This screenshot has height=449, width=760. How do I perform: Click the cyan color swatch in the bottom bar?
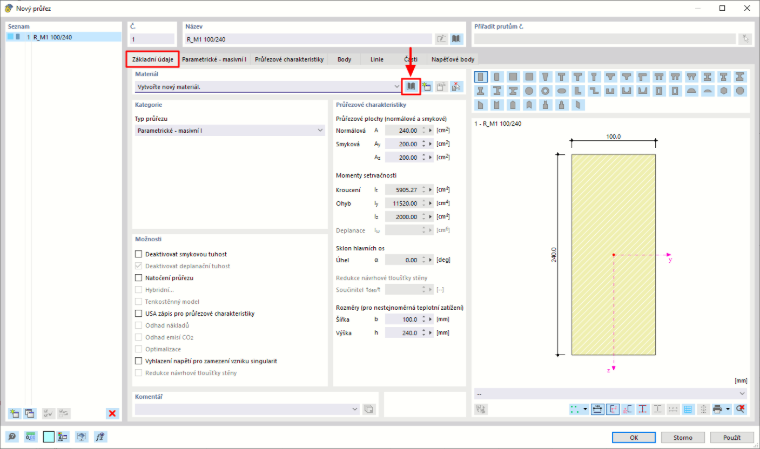tap(49, 437)
